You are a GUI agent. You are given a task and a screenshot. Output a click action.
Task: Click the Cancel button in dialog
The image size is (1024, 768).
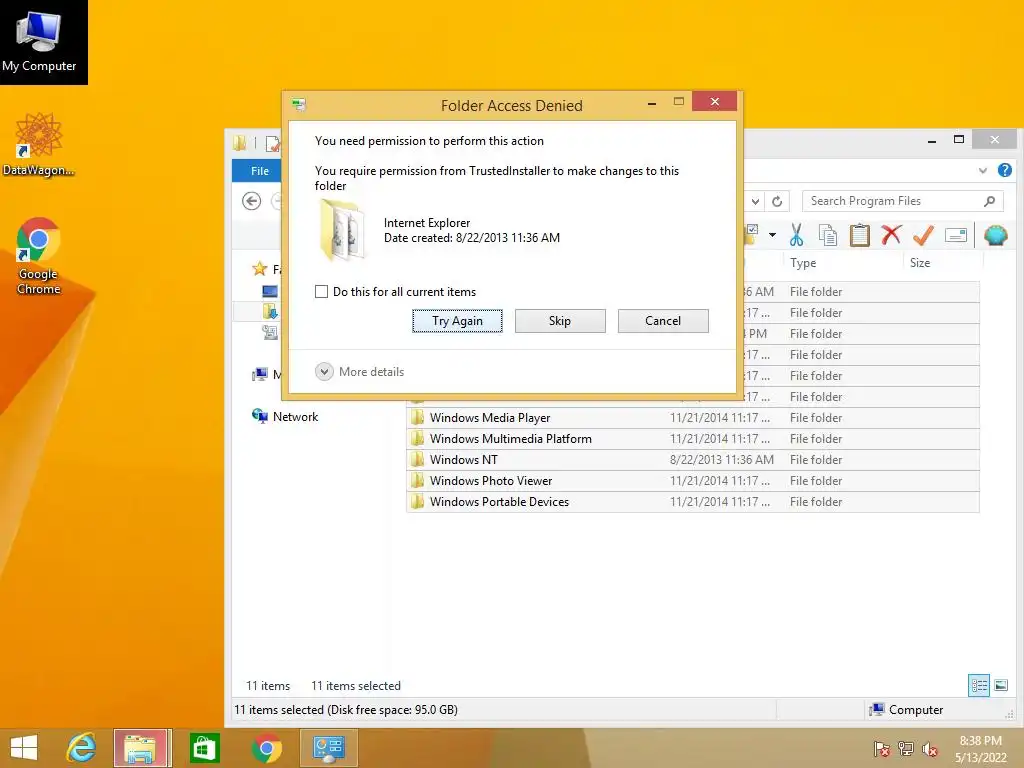click(663, 321)
